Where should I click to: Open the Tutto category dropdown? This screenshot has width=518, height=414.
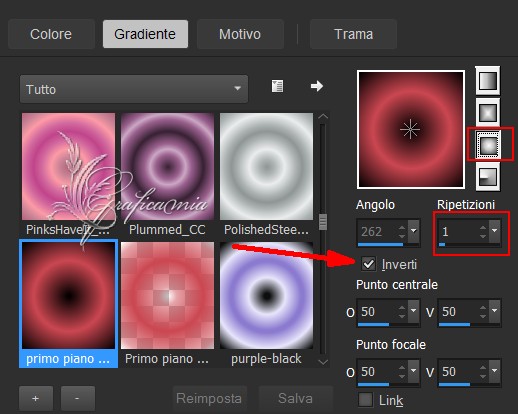134,89
